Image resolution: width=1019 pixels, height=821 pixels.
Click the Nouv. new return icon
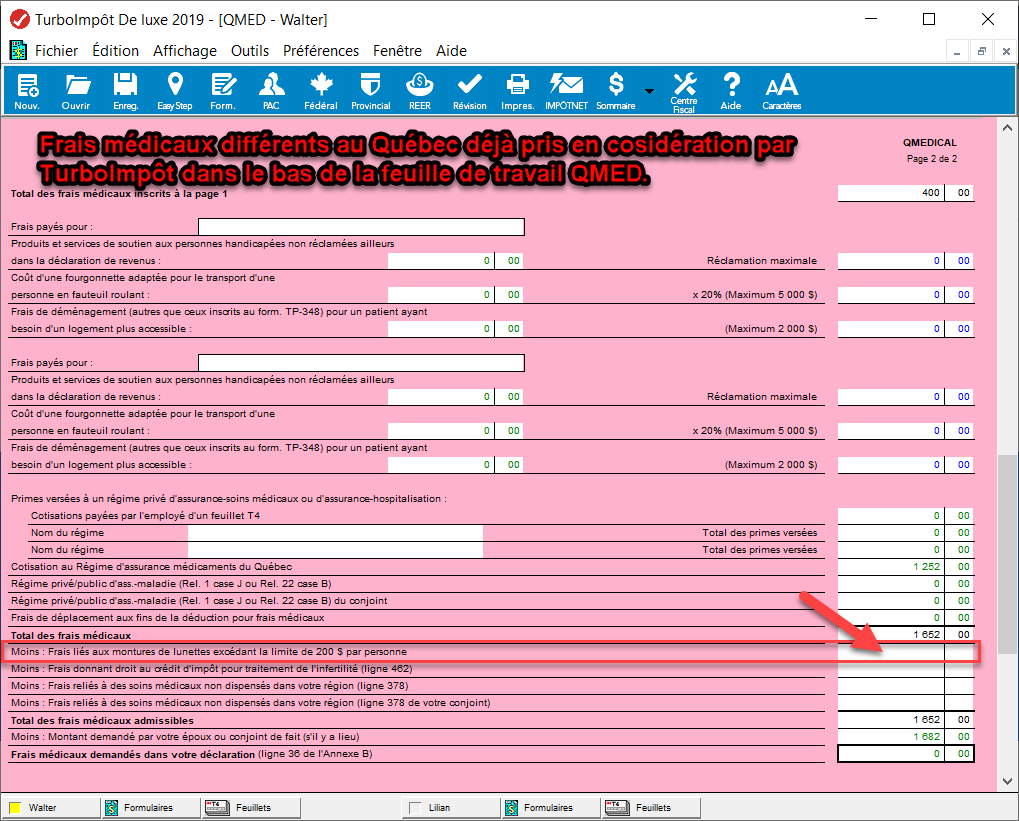(x=27, y=91)
